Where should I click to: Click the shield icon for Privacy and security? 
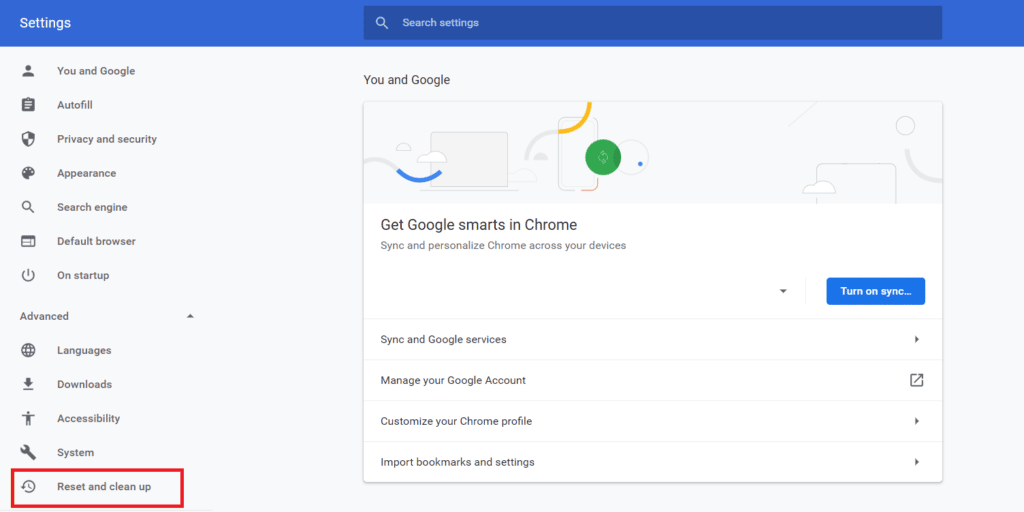[x=28, y=139]
